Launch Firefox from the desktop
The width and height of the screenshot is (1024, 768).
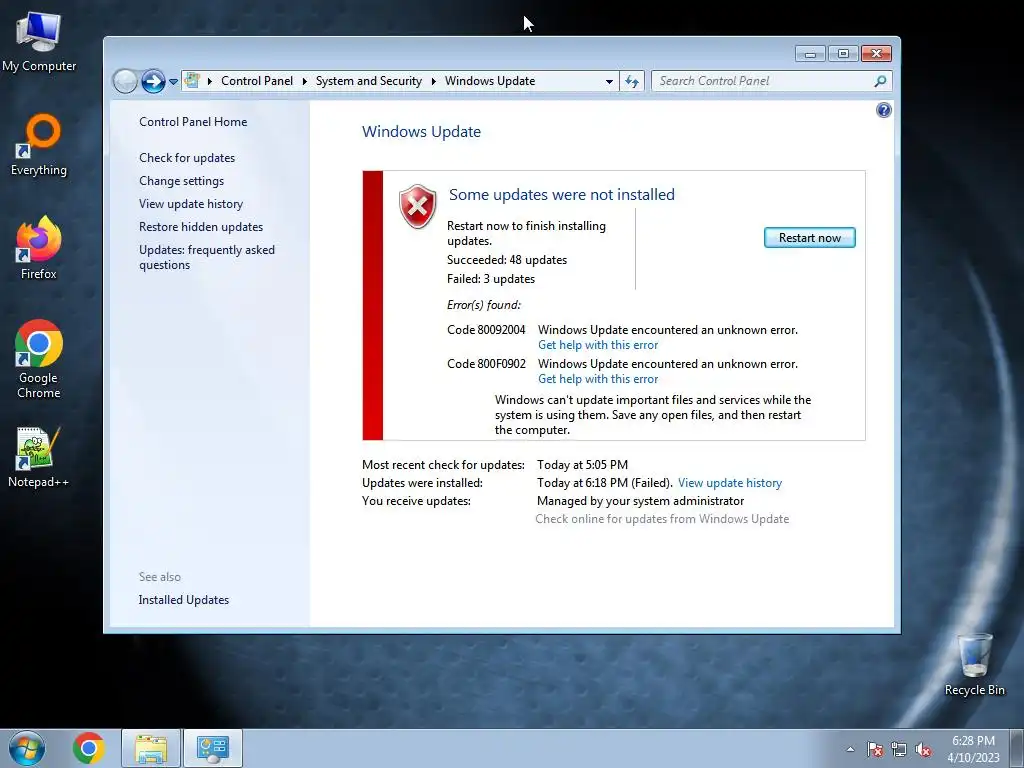click(39, 248)
